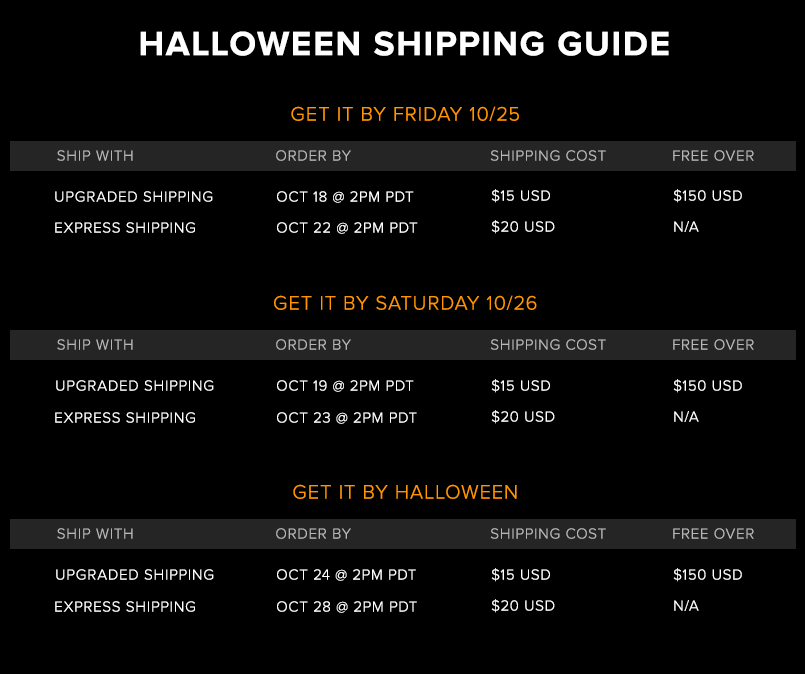Click the Get It By Halloween heading

(x=405, y=492)
